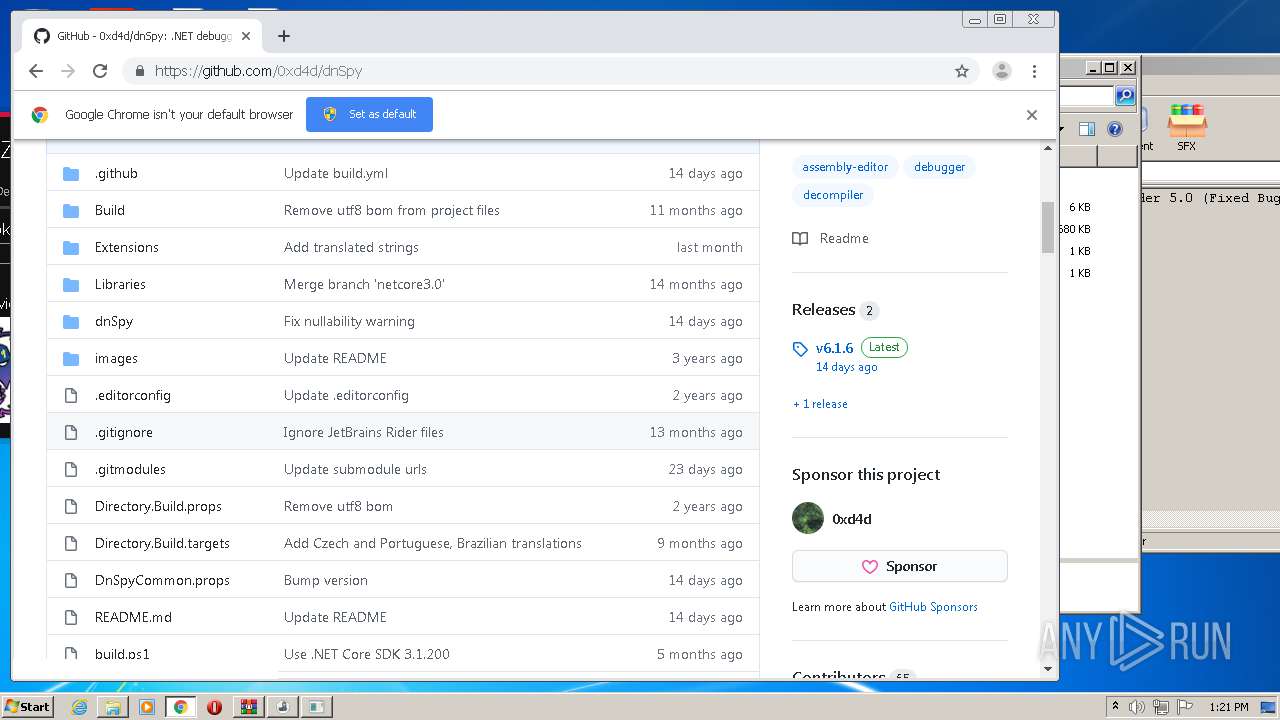Open the v6.1.6 latest release
Image resolution: width=1280 pixels, height=720 pixels.
click(834, 348)
